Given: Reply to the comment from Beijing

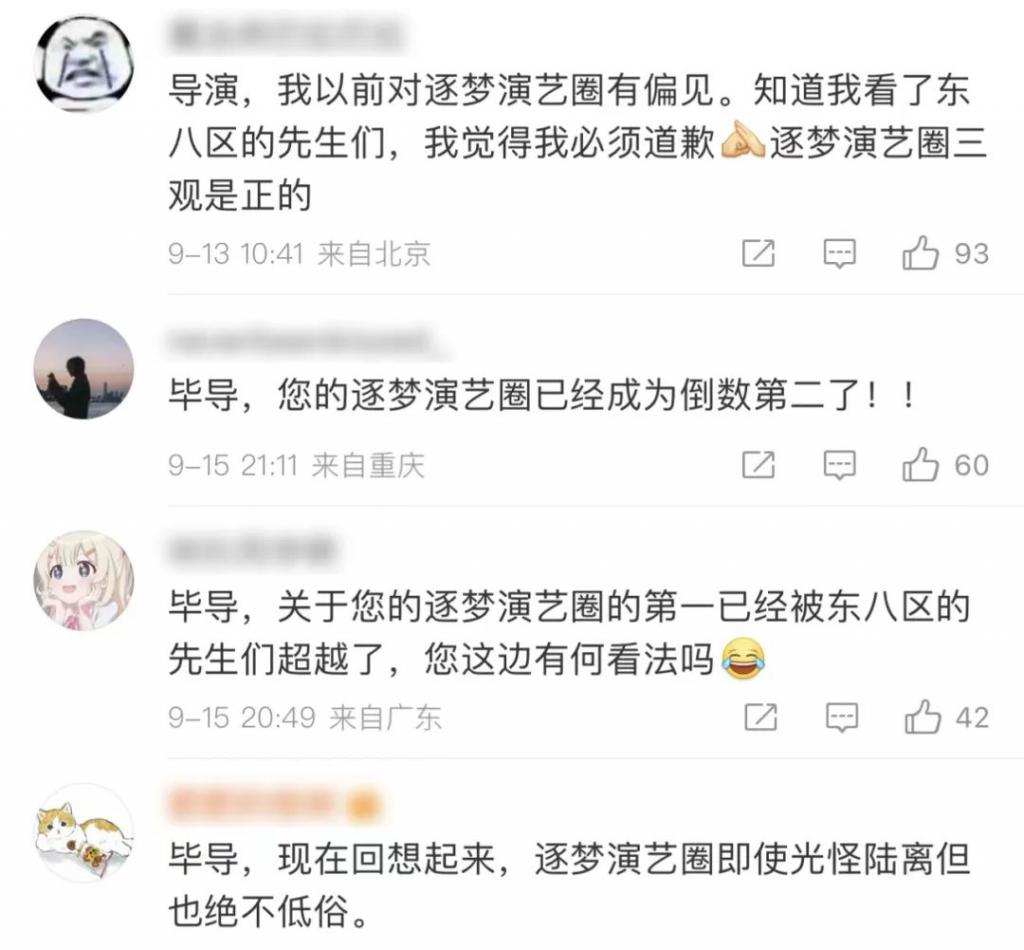Looking at the screenshot, I should tap(839, 253).
